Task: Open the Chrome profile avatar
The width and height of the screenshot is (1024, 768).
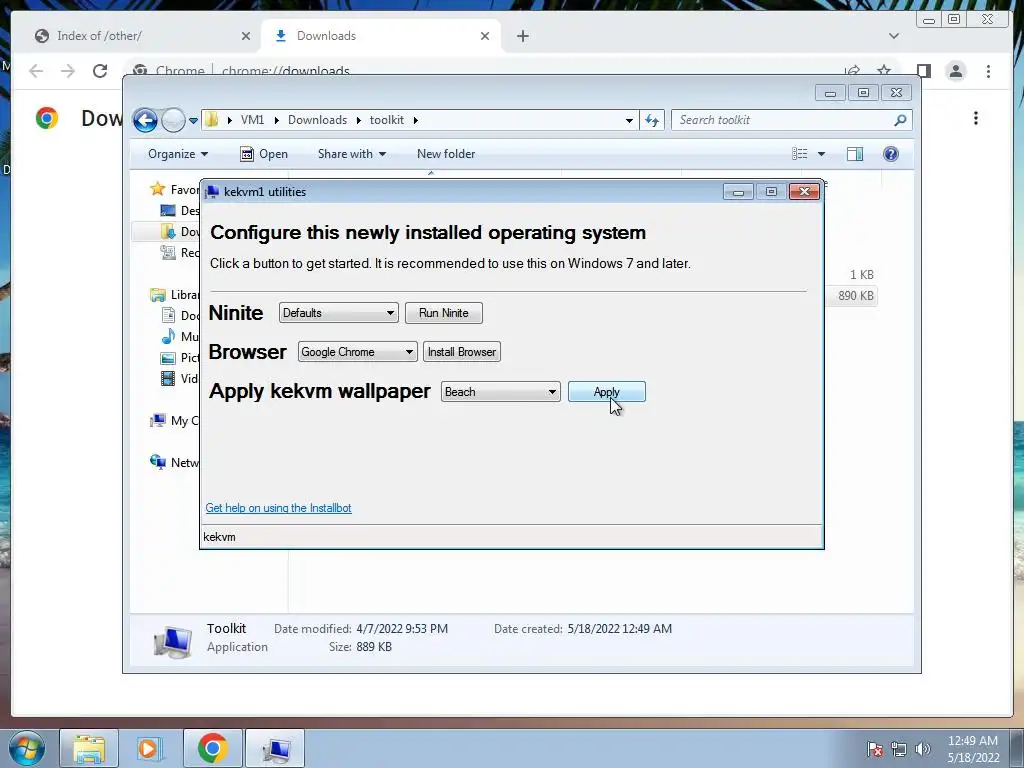Action: (955, 71)
